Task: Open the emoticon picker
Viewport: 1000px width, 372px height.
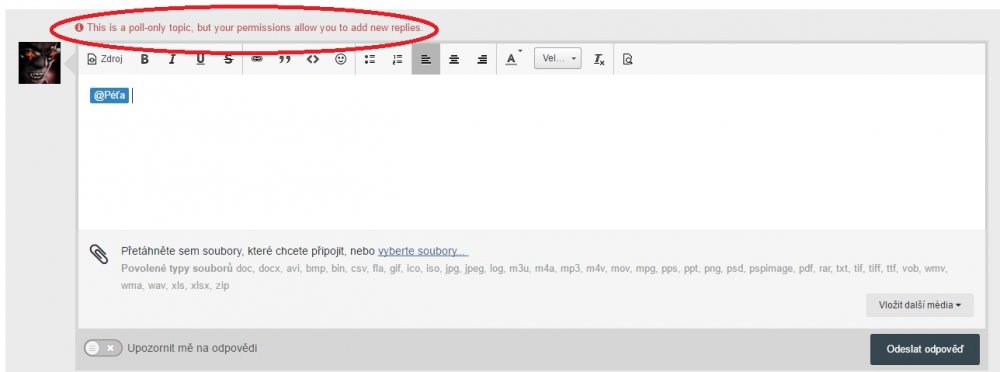Action: 341,59
